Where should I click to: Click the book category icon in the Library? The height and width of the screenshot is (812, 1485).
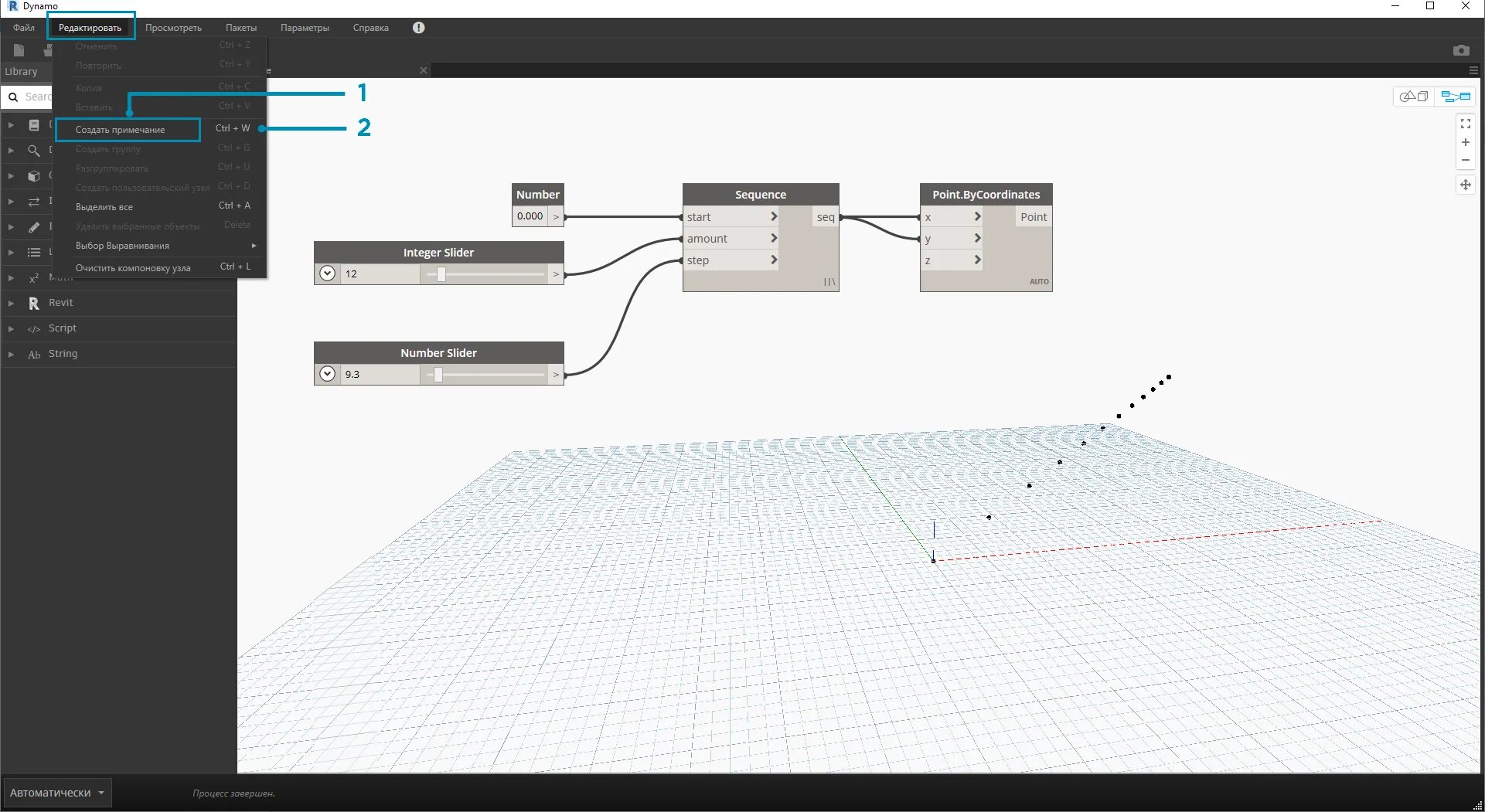[x=34, y=125]
